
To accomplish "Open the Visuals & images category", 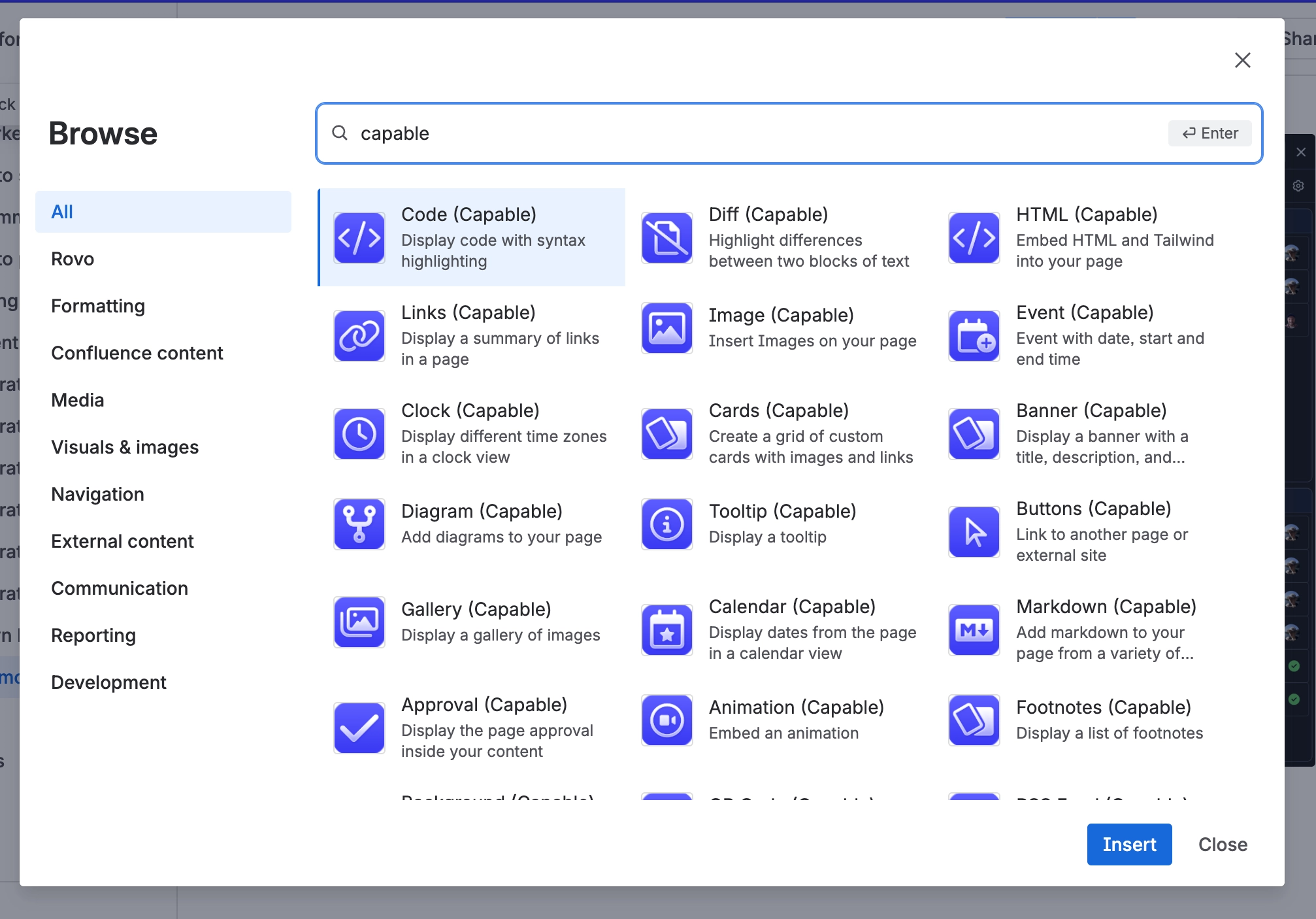I will pyautogui.click(x=125, y=447).
